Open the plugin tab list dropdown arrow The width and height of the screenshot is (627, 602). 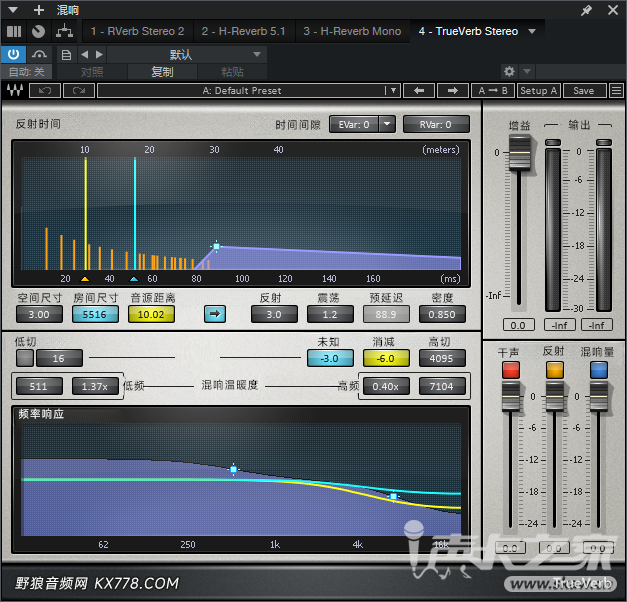click(532, 31)
